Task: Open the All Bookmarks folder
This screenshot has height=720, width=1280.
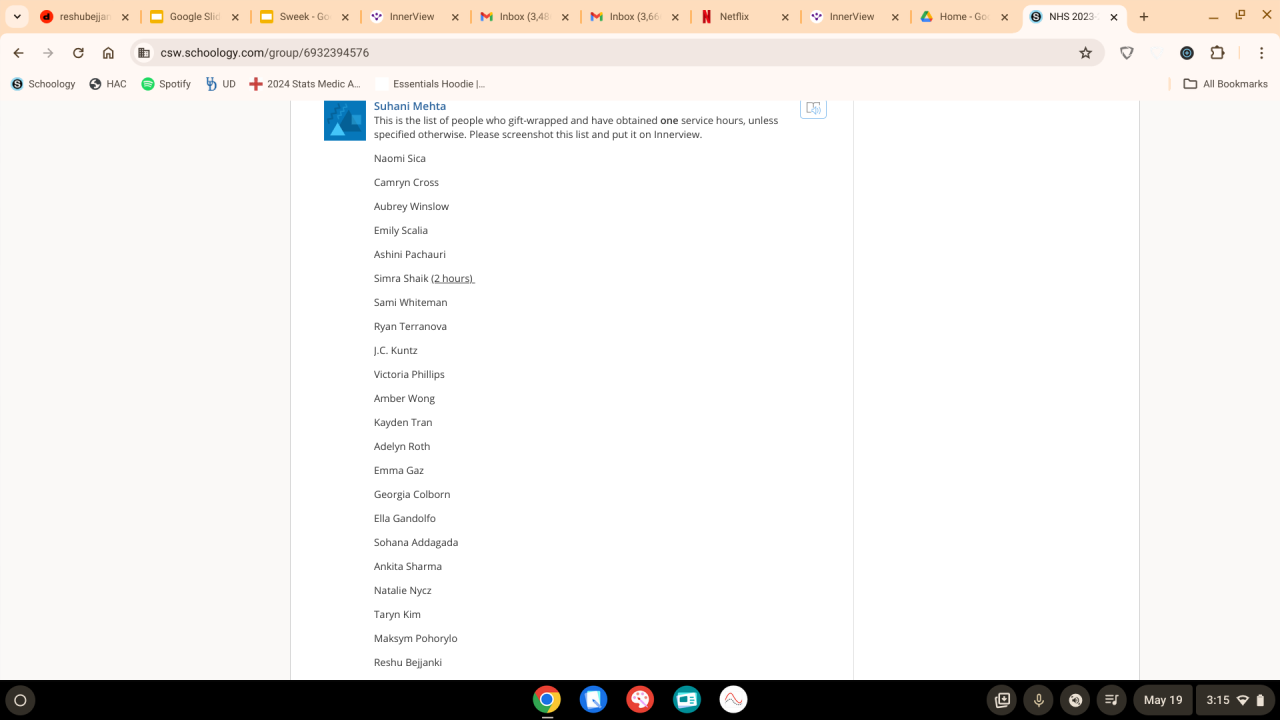Action: [x=1225, y=84]
